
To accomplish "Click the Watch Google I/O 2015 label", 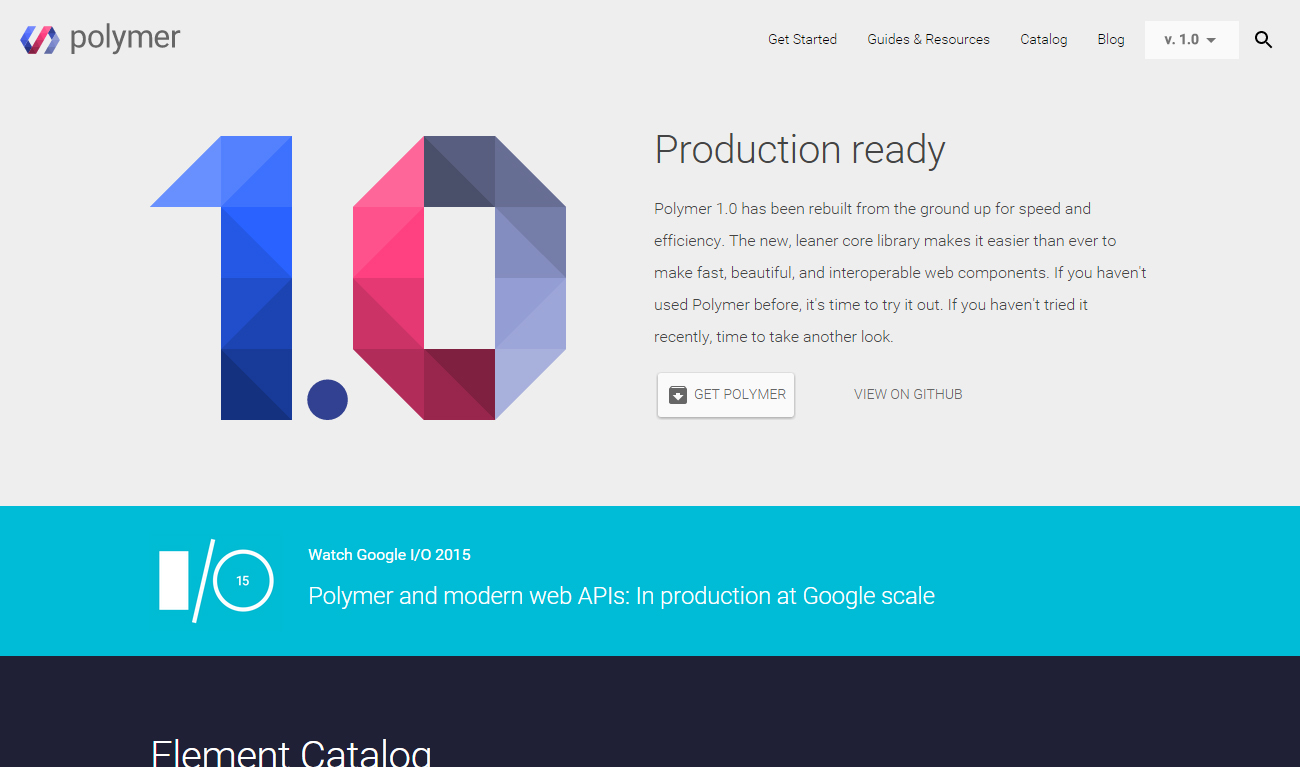I will tap(389, 554).
